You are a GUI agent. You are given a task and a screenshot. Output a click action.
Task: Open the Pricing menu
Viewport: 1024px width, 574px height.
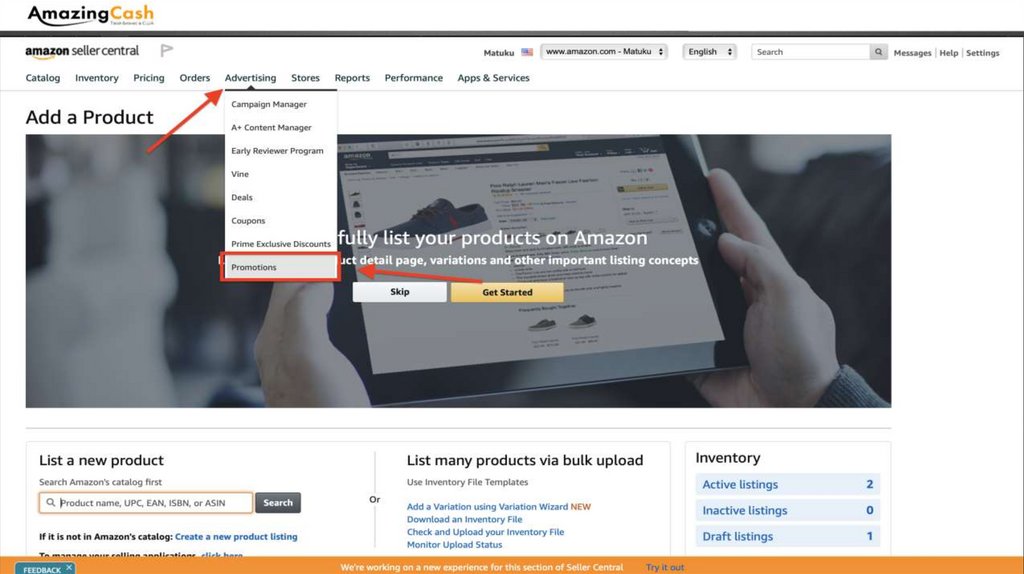point(149,78)
